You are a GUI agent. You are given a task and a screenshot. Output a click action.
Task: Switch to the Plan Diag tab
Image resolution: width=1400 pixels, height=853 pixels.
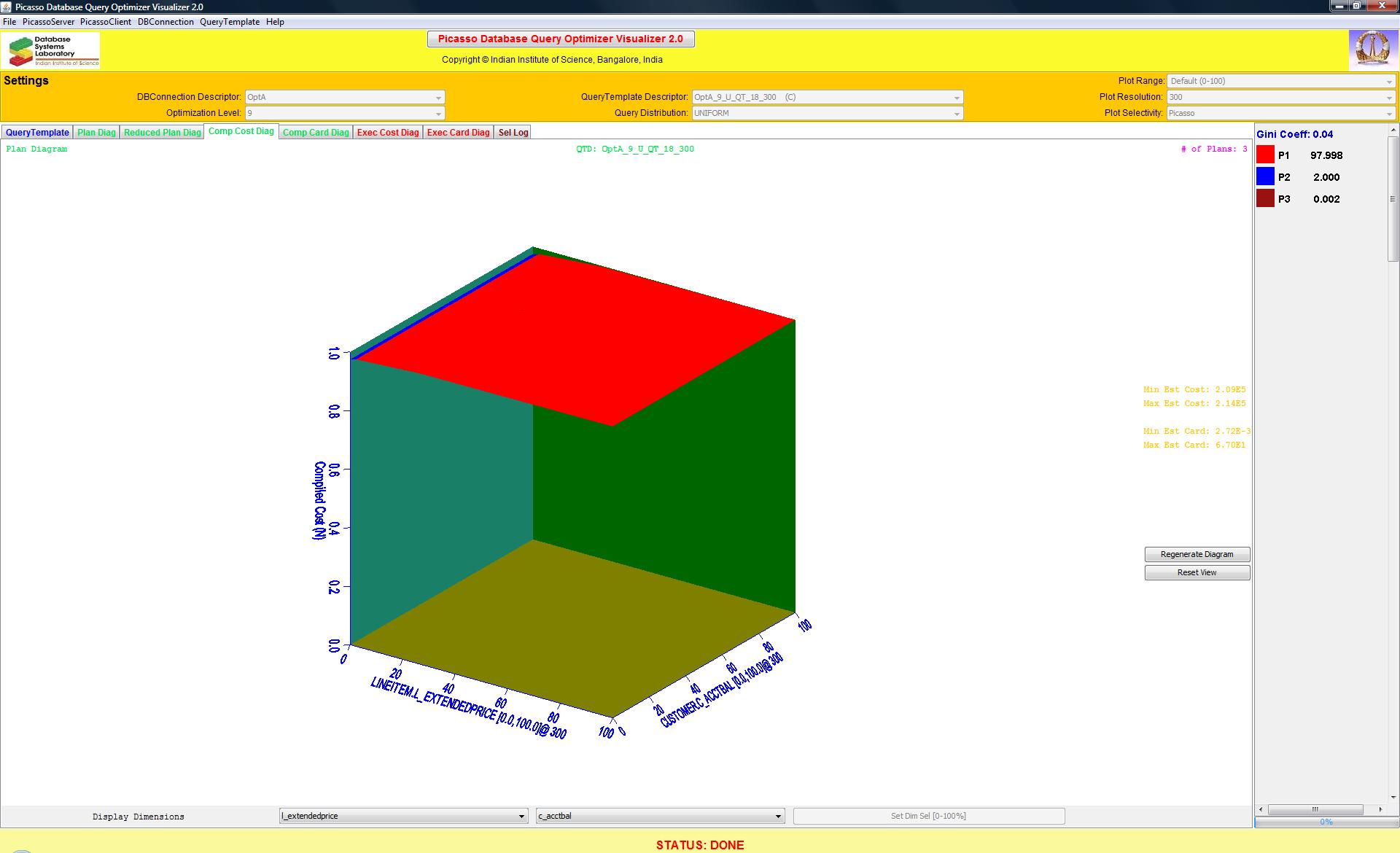coord(96,133)
